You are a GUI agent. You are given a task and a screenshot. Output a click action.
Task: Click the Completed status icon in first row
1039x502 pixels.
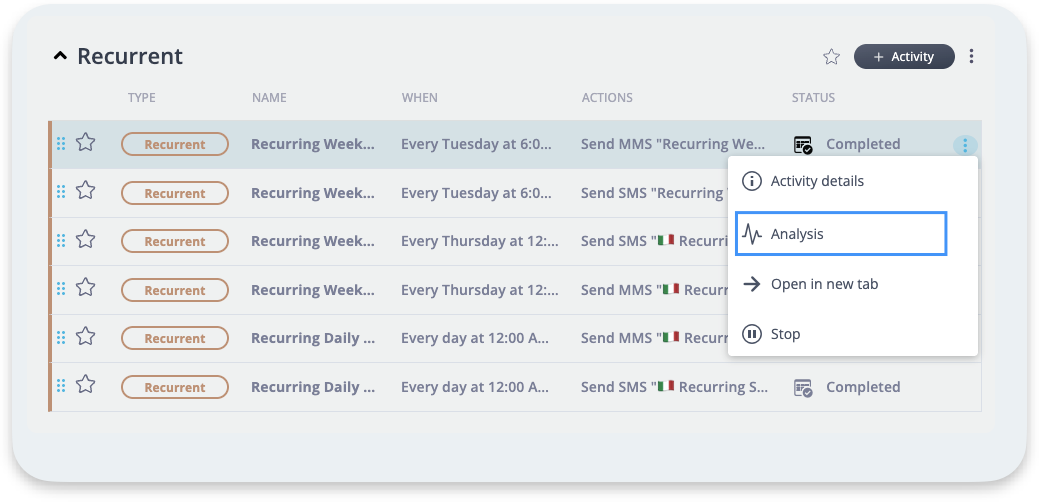tap(803, 145)
